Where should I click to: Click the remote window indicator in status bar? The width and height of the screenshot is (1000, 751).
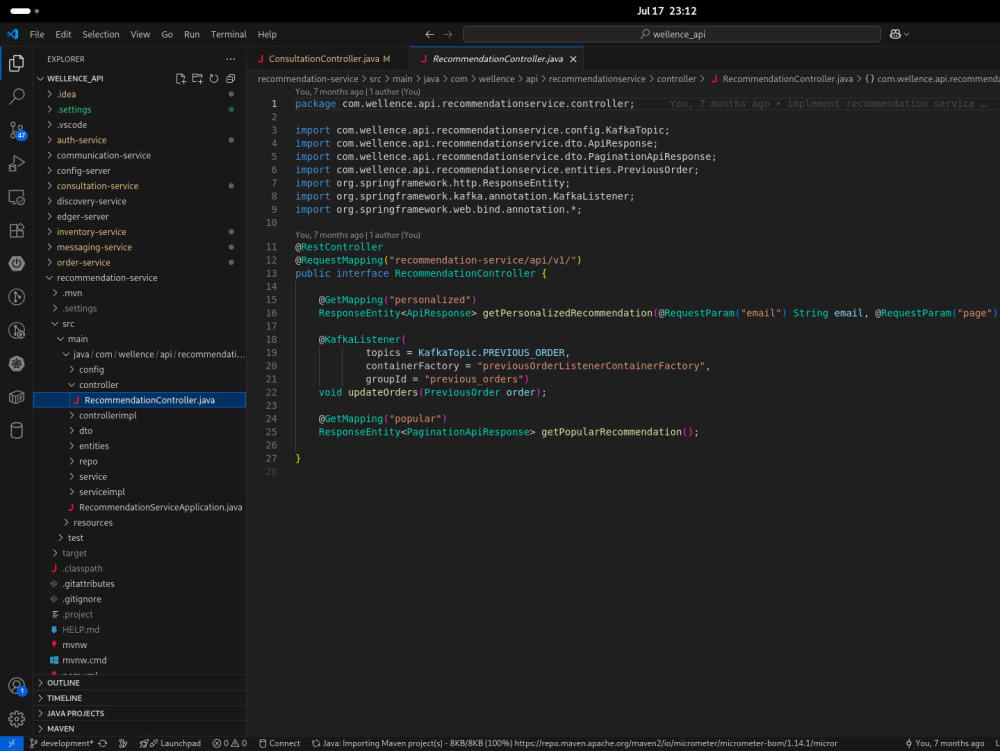[x=11, y=743]
